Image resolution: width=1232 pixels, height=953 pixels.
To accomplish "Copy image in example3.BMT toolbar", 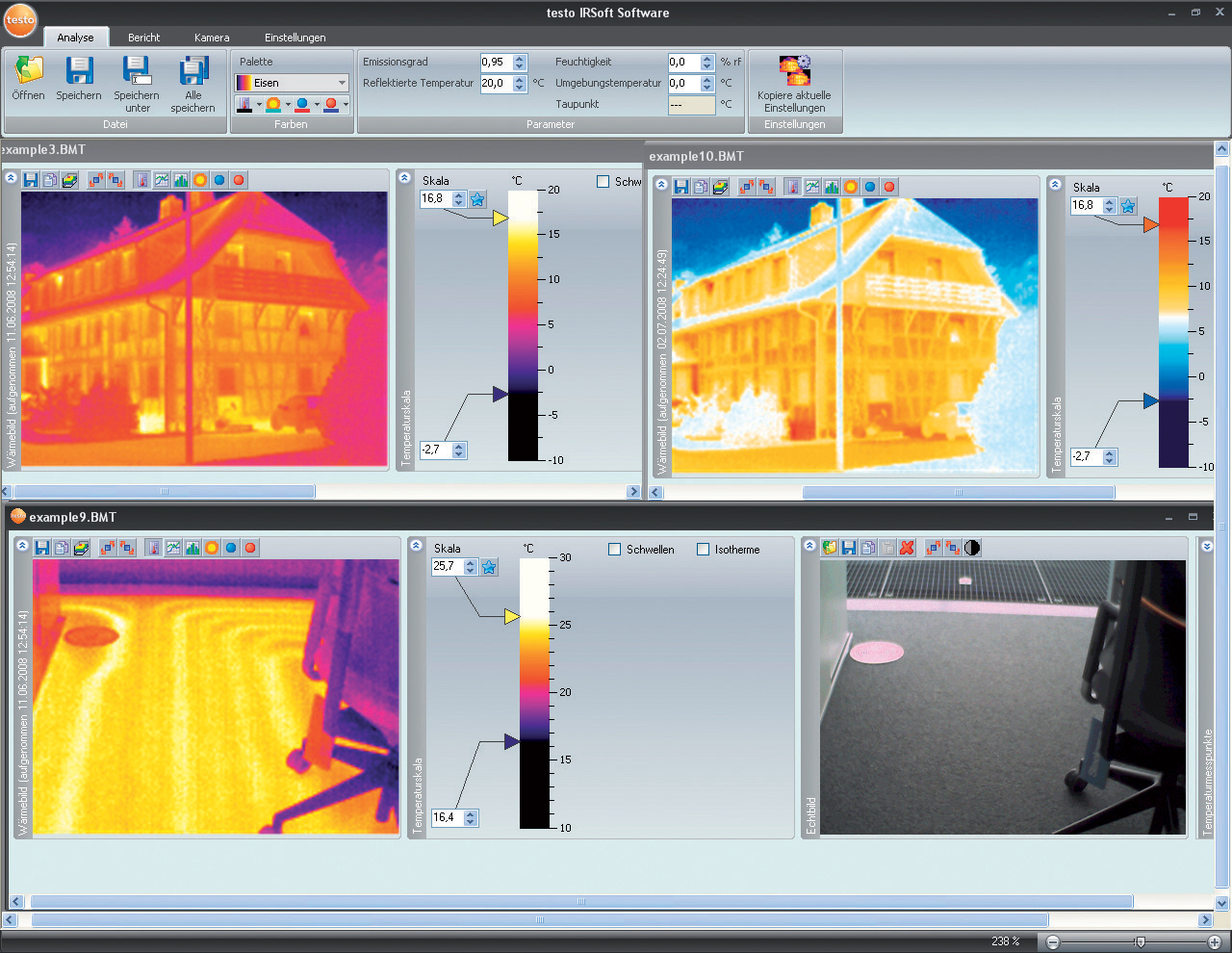I will pos(49,180).
